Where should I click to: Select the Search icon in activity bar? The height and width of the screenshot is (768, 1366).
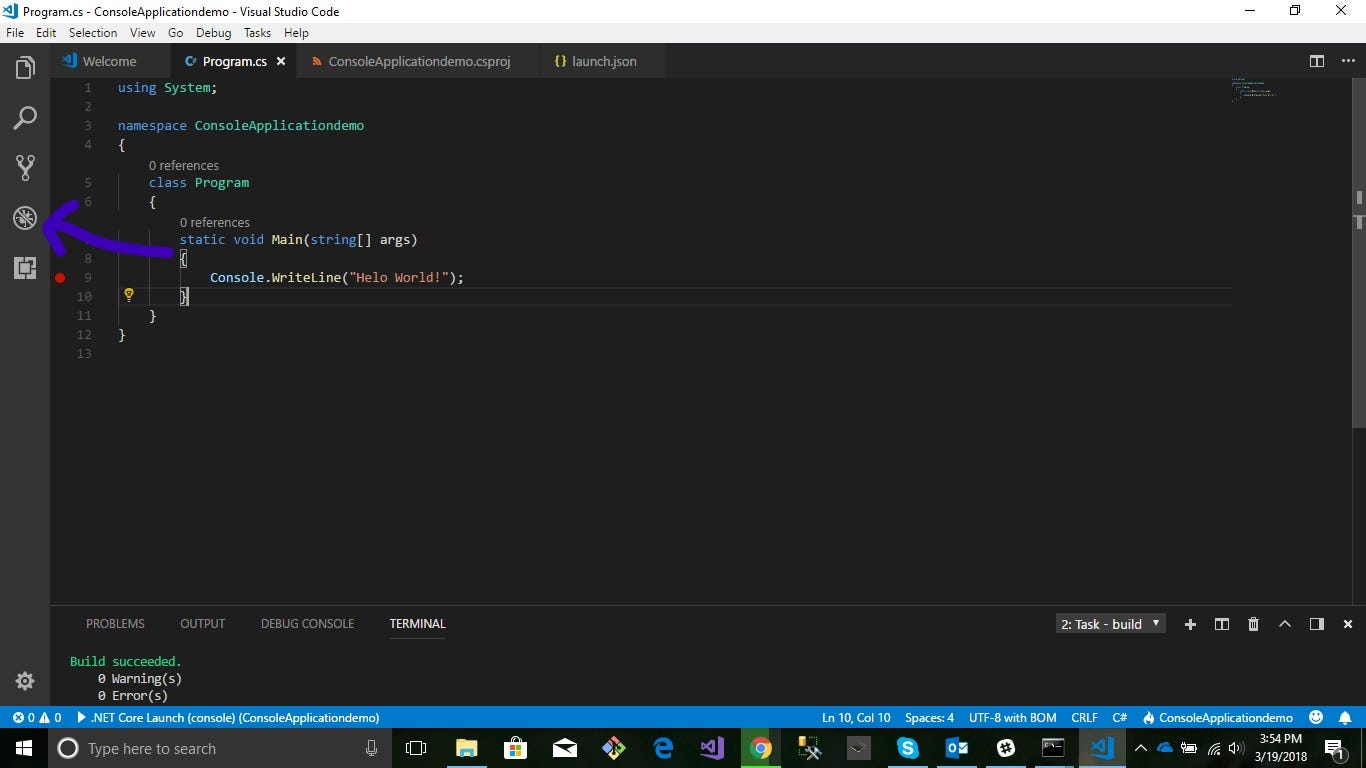click(25, 117)
